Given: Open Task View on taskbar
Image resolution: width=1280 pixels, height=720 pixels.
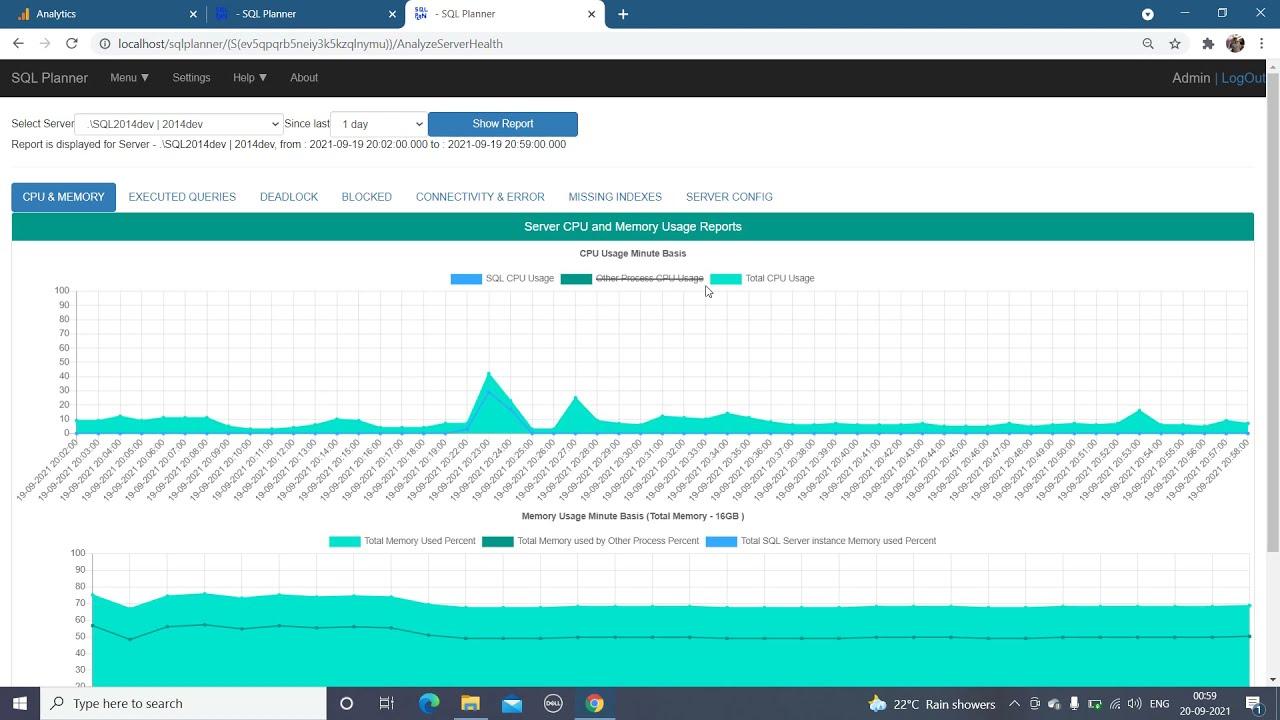Looking at the screenshot, I should pyautogui.click(x=387, y=704).
